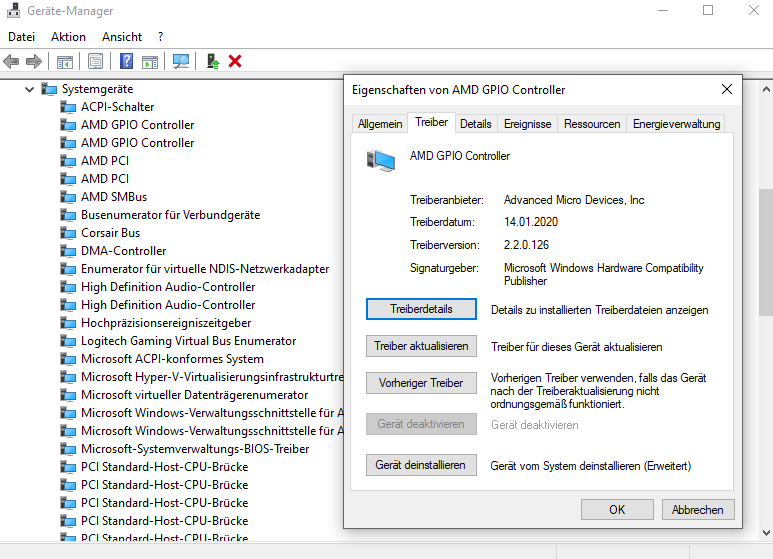Select ACPI-Schalter in the device tree
Screen dimensions: 773x559
117,107
